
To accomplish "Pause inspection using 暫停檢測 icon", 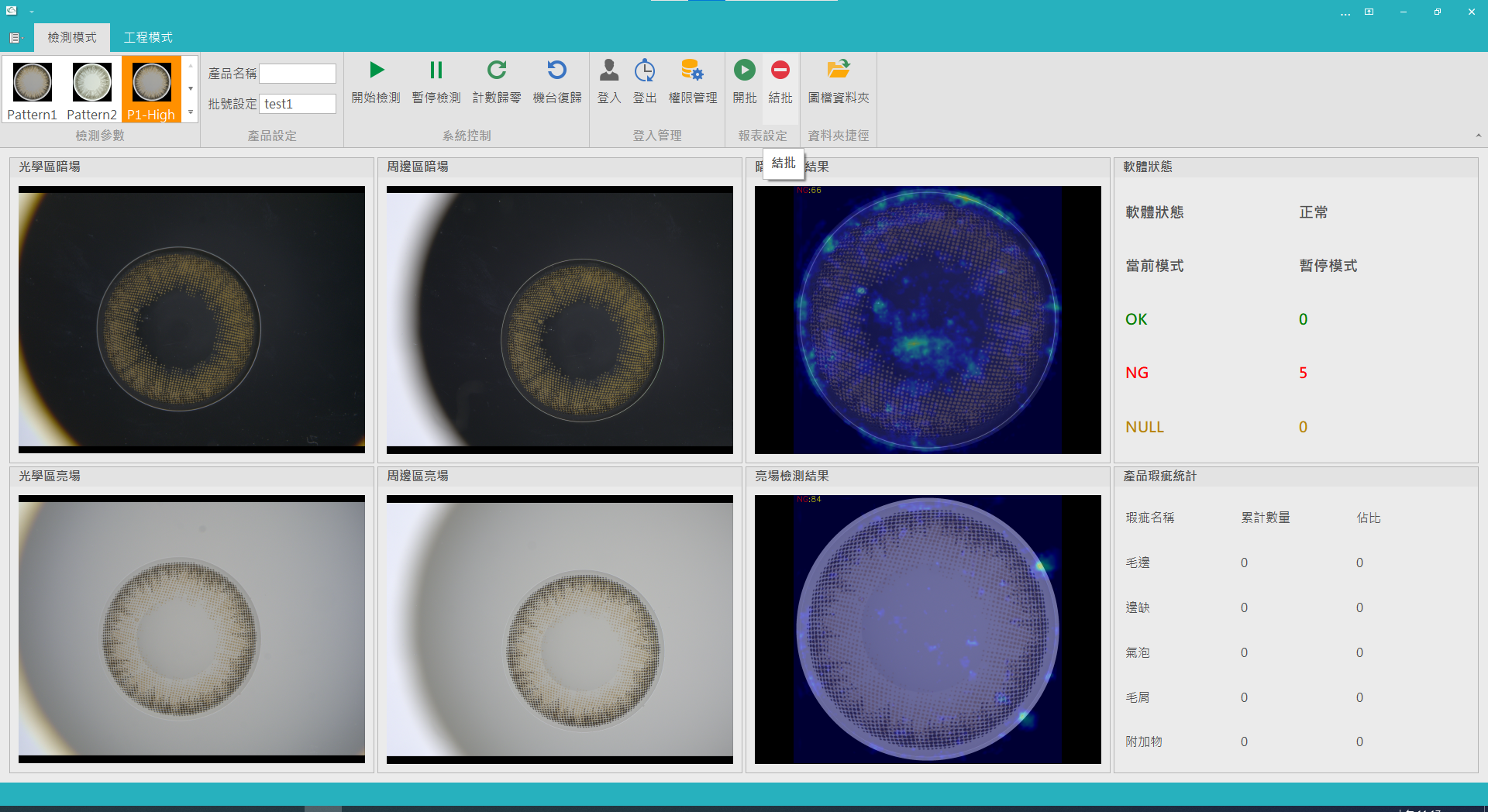I will click(436, 71).
